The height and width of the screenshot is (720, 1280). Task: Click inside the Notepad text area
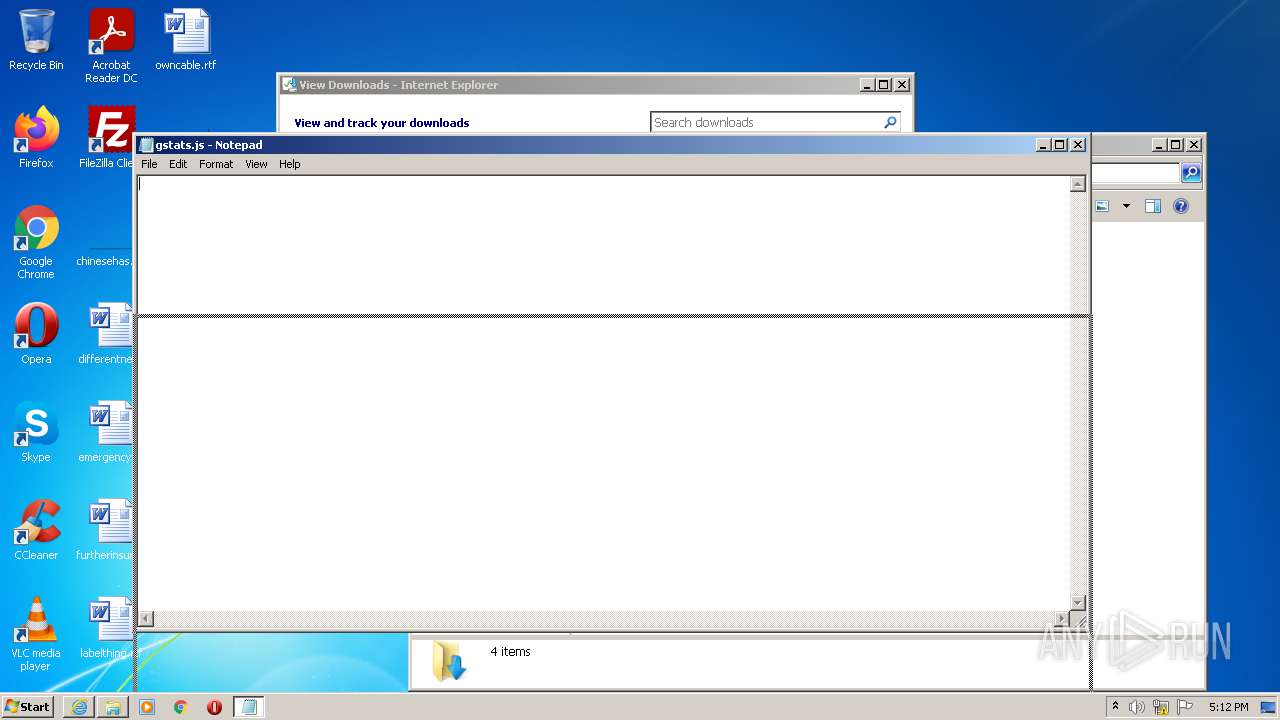pos(603,393)
